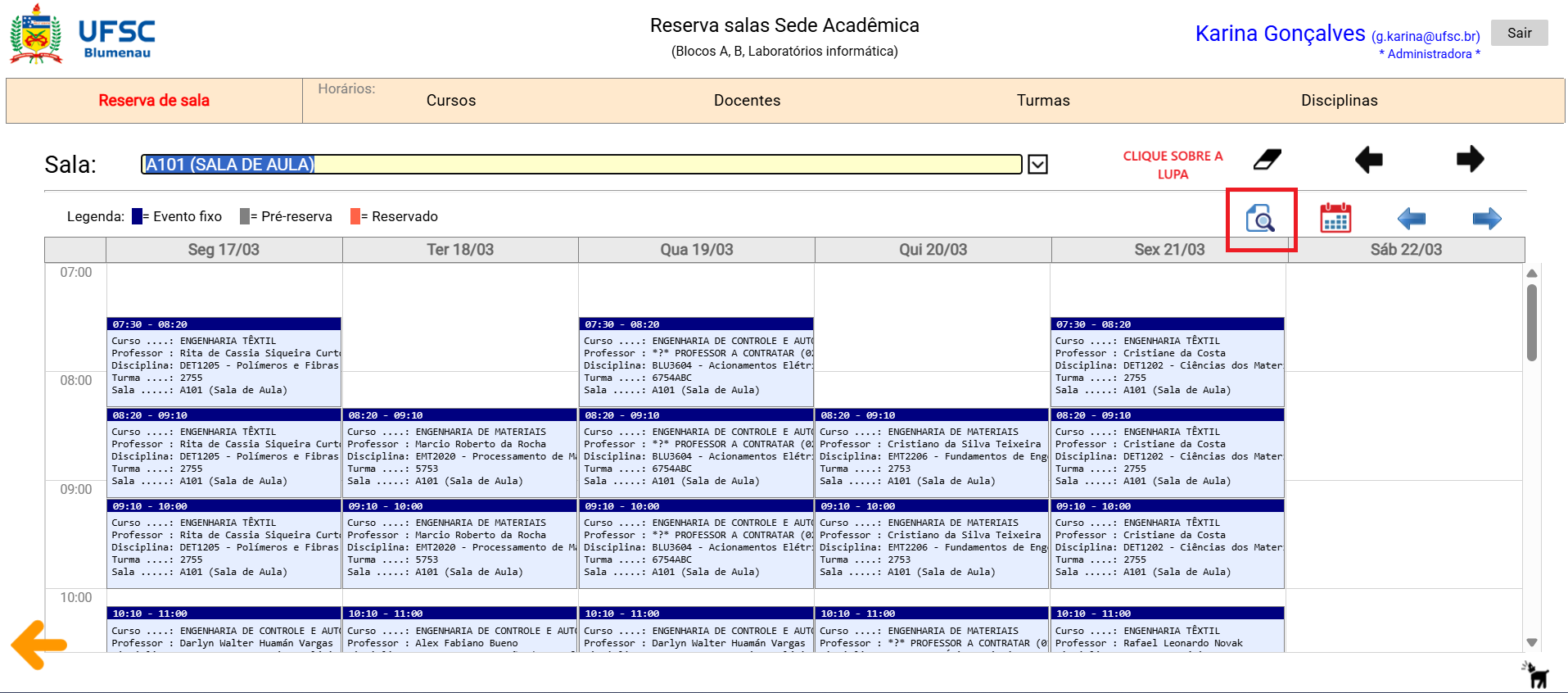Advance to next week with blue arrow
This screenshot has width=1568, height=693.
[1486, 219]
